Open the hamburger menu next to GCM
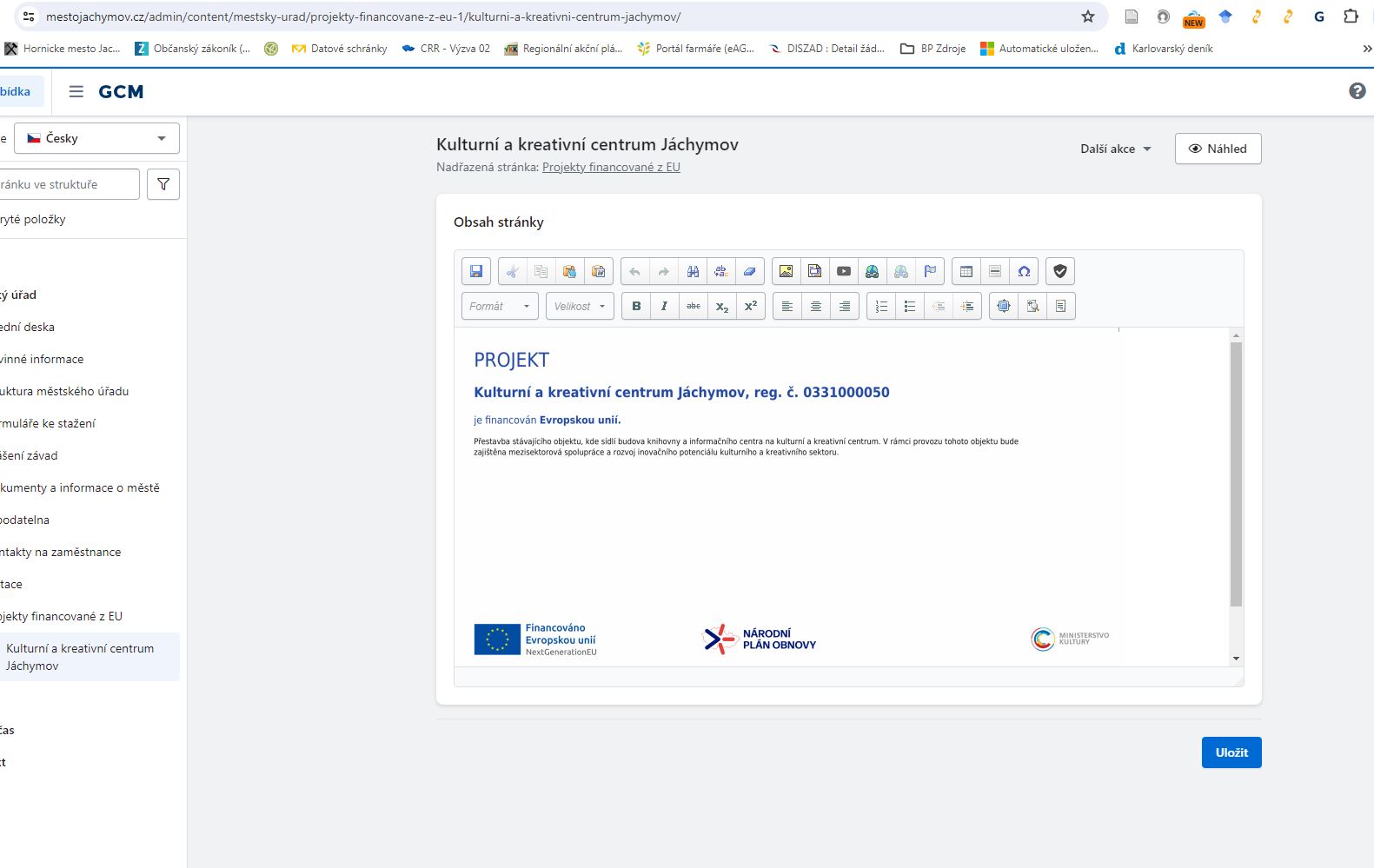Image resolution: width=1374 pixels, height=868 pixels. (76, 91)
